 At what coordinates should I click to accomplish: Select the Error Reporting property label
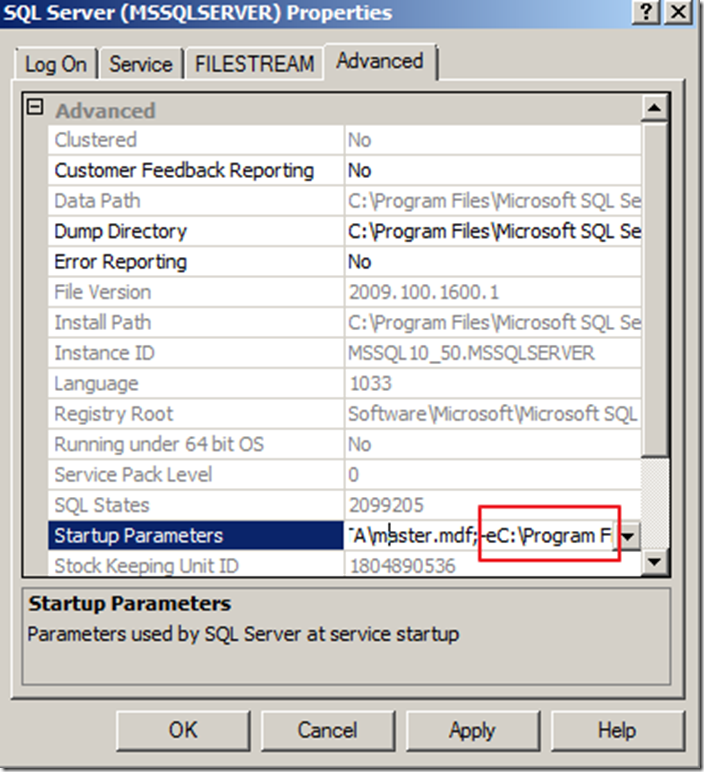click(x=121, y=262)
